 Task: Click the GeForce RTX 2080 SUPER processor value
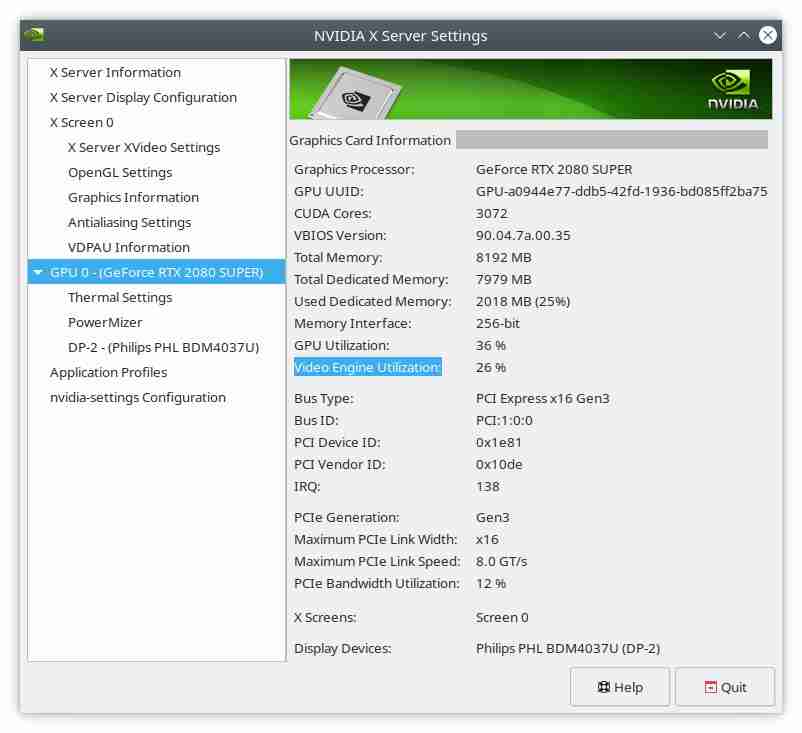pos(554,170)
